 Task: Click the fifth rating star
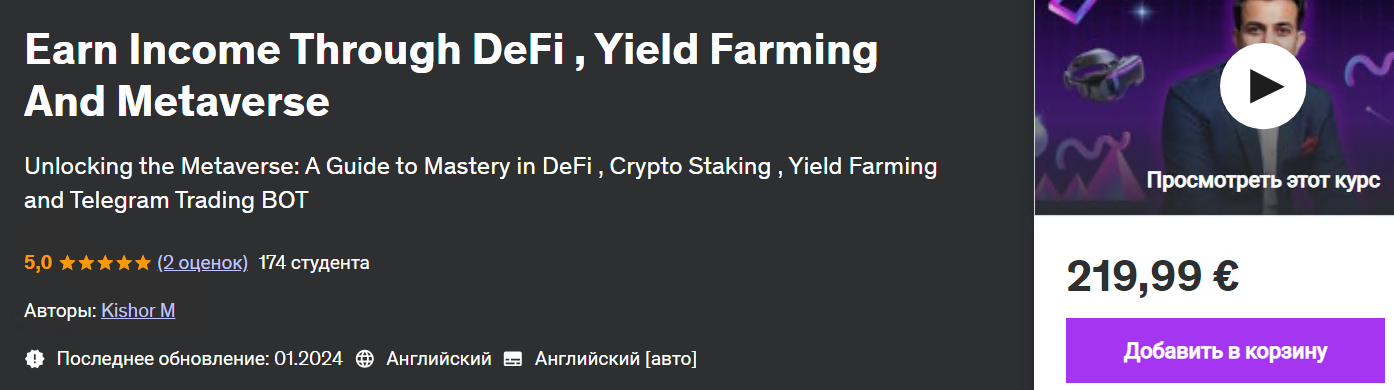[x=142, y=263]
